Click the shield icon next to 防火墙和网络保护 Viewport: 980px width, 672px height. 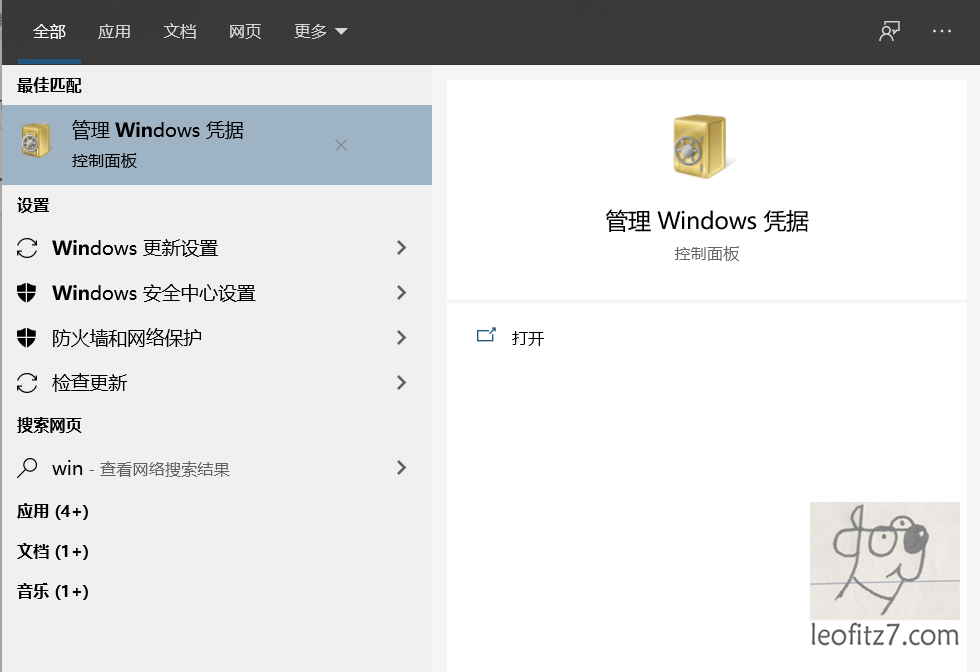tap(26, 338)
